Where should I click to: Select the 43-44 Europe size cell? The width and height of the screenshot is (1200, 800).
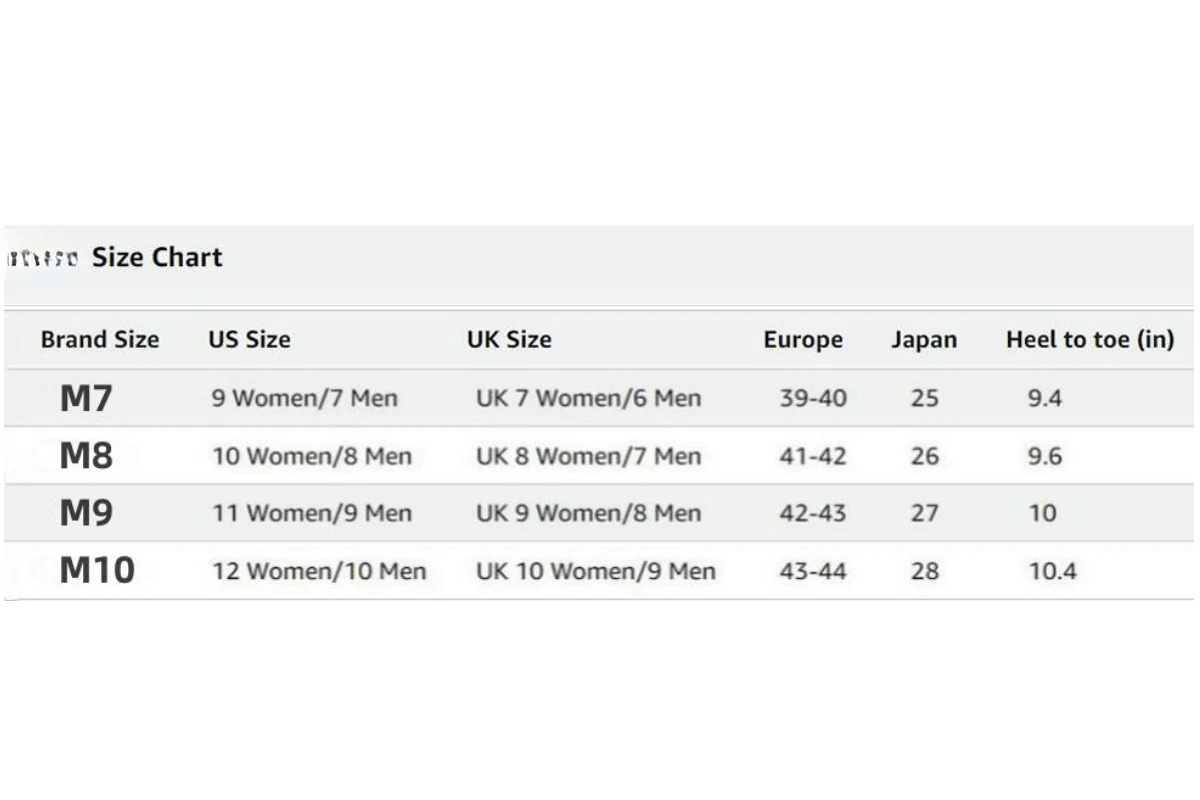813,572
